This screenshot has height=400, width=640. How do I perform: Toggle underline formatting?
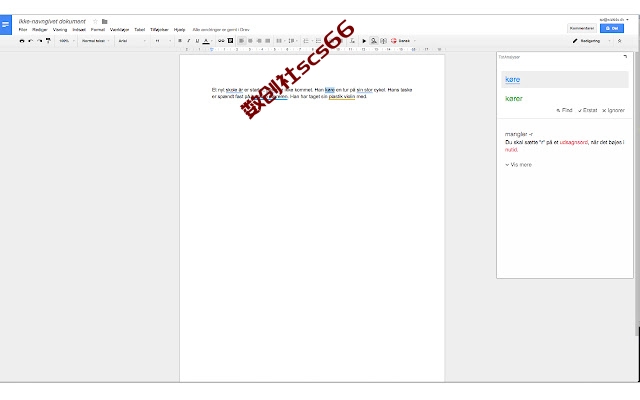click(x=197, y=41)
